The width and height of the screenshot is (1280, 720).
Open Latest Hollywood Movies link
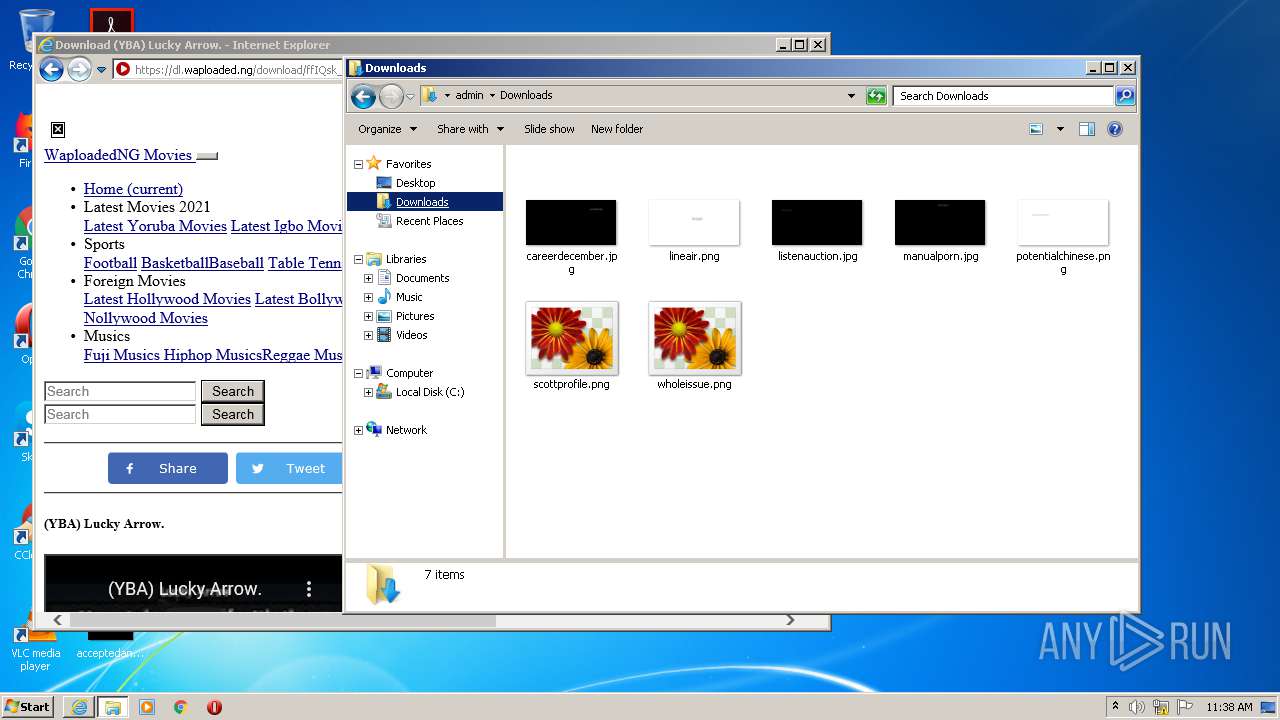[x=167, y=299]
